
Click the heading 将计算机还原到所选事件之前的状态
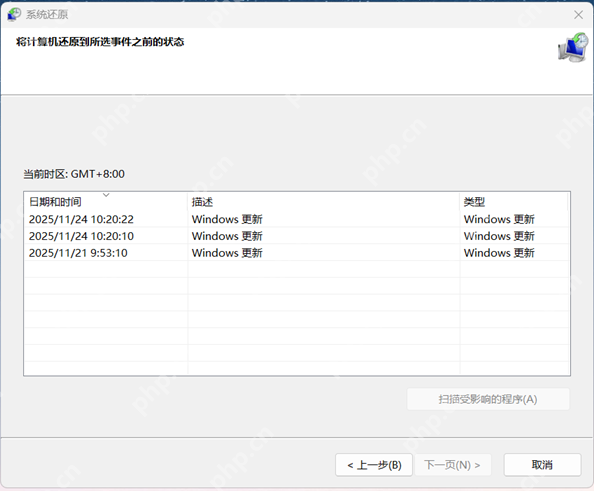coord(100,41)
